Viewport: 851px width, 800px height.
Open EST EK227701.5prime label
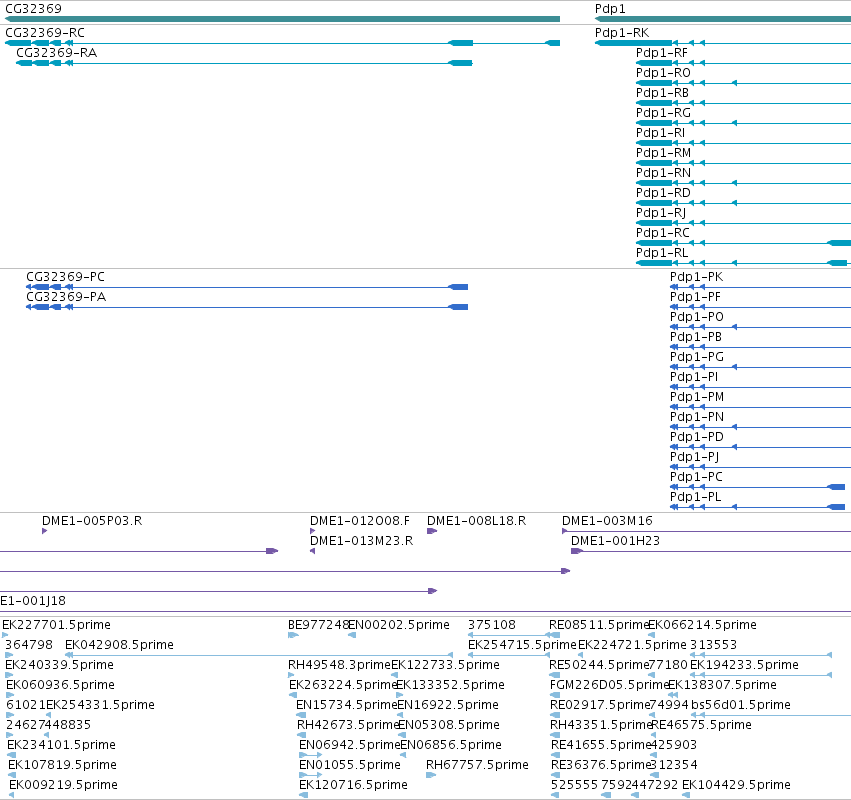click(56, 625)
